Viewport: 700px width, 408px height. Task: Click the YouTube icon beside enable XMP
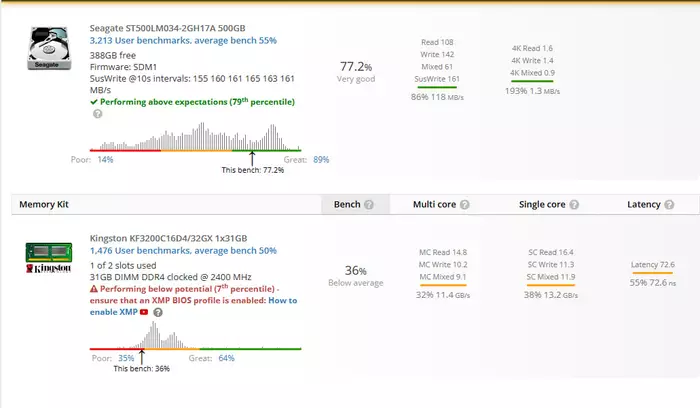(144, 312)
